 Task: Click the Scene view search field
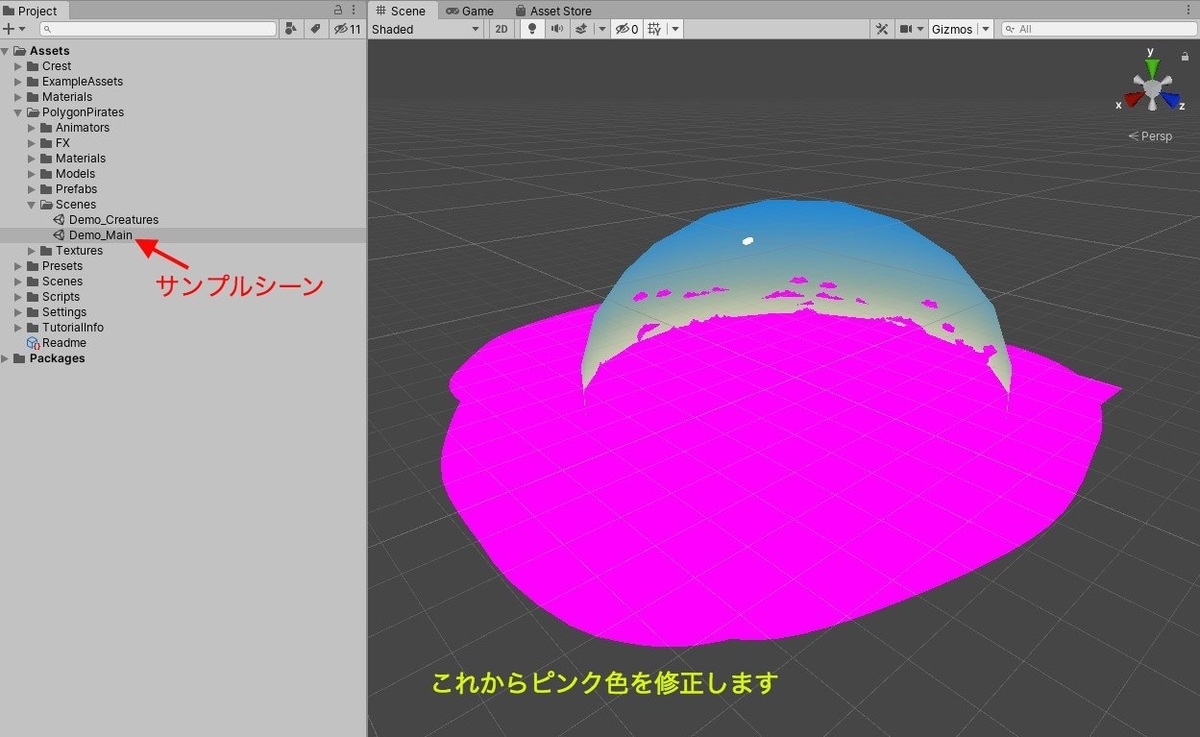[x=1097, y=29]
